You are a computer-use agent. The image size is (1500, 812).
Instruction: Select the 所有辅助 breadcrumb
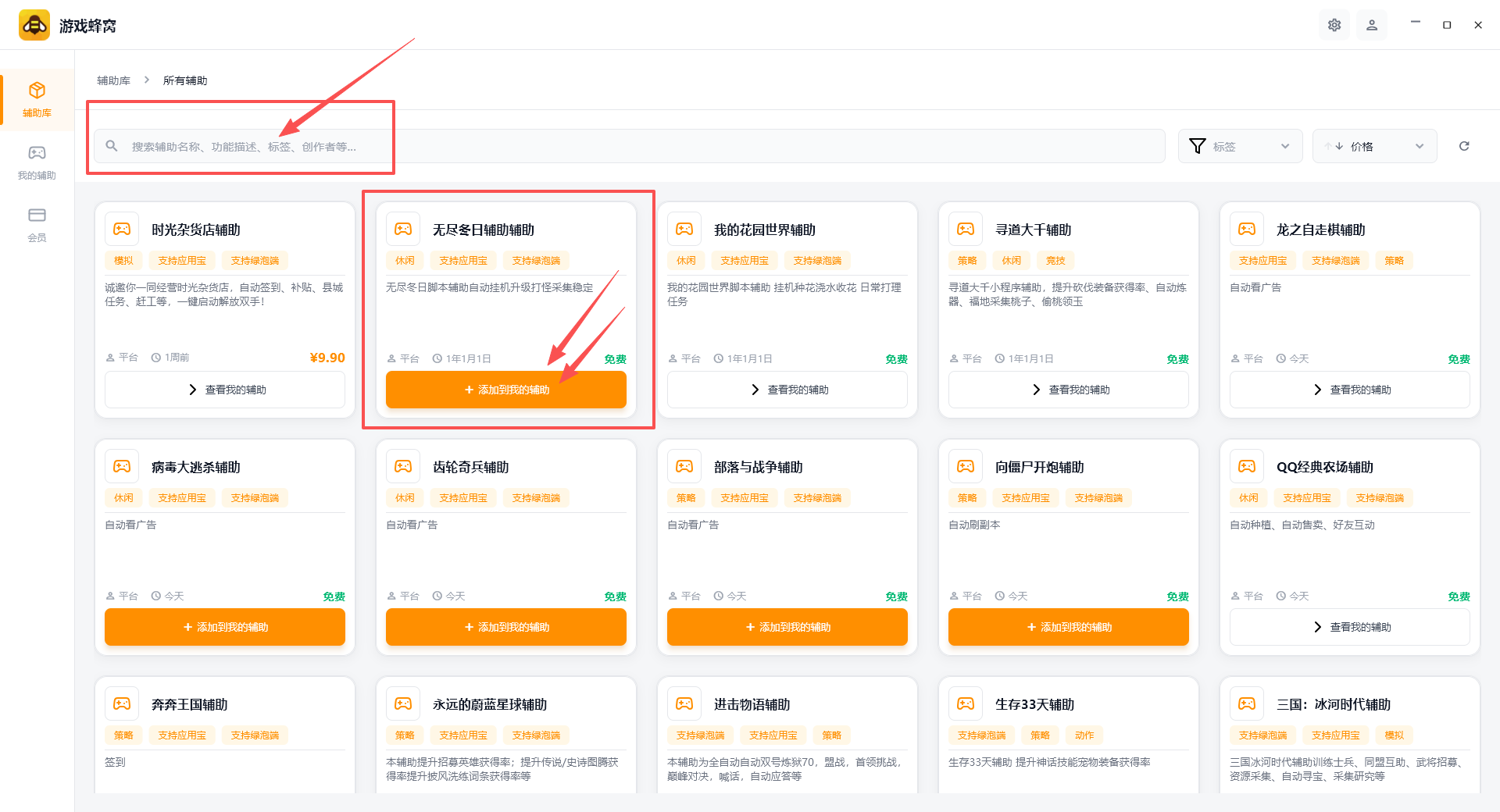(185, 80)
